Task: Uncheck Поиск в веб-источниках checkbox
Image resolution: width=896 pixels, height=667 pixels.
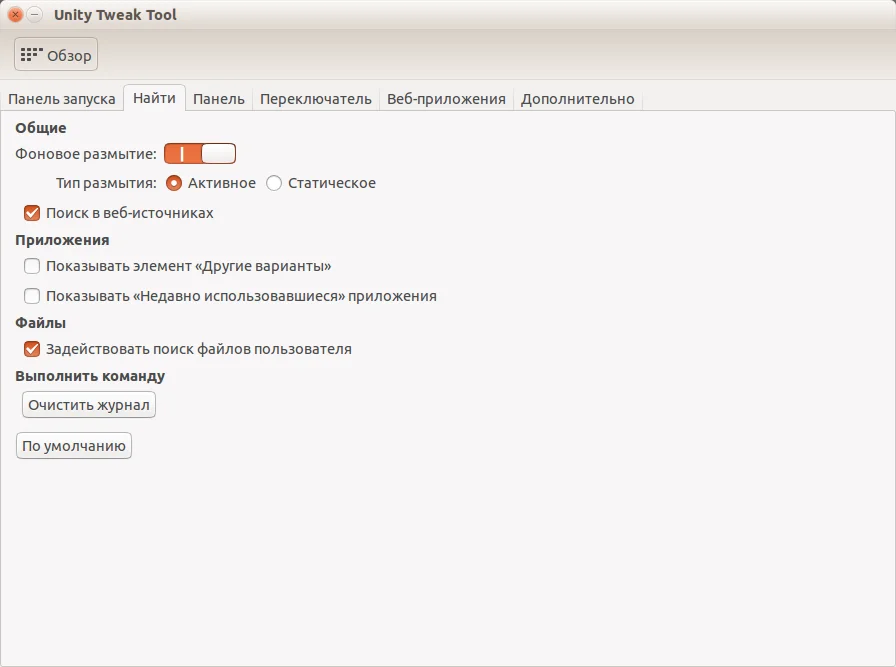Action: click(32, 213)
